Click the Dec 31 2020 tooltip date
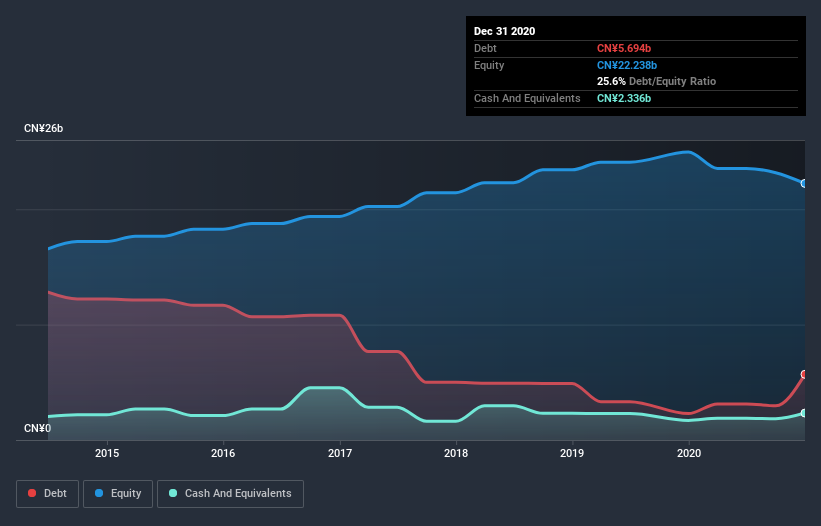The height and width of the screenshot is (526, 821). pos(504,31)
